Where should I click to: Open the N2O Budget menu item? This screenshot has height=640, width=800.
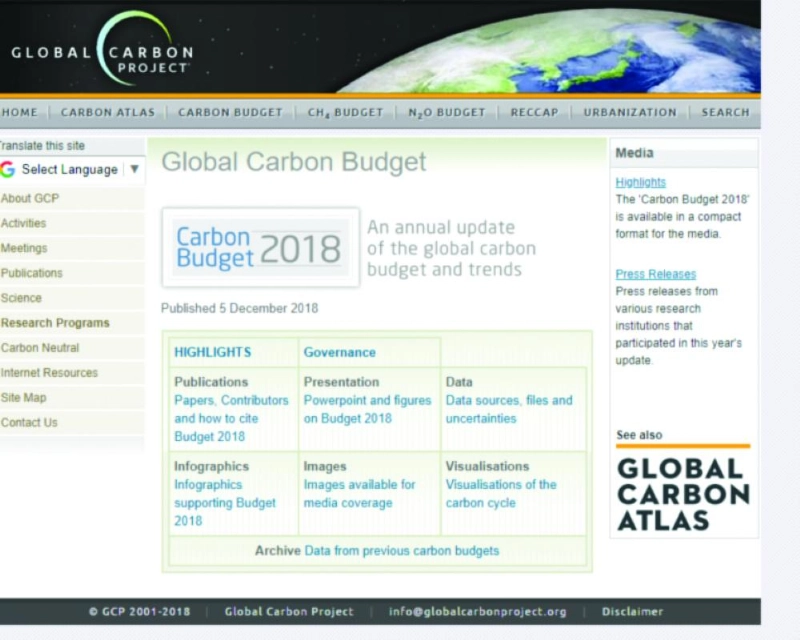pyautogui.click(x=446, y=113)
